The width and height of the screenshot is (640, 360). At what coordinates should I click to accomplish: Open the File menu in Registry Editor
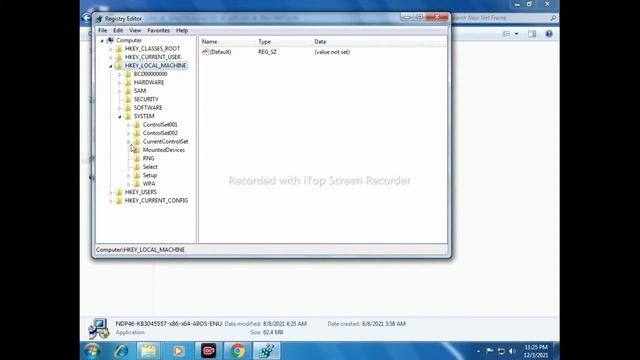tap(102, 31)
